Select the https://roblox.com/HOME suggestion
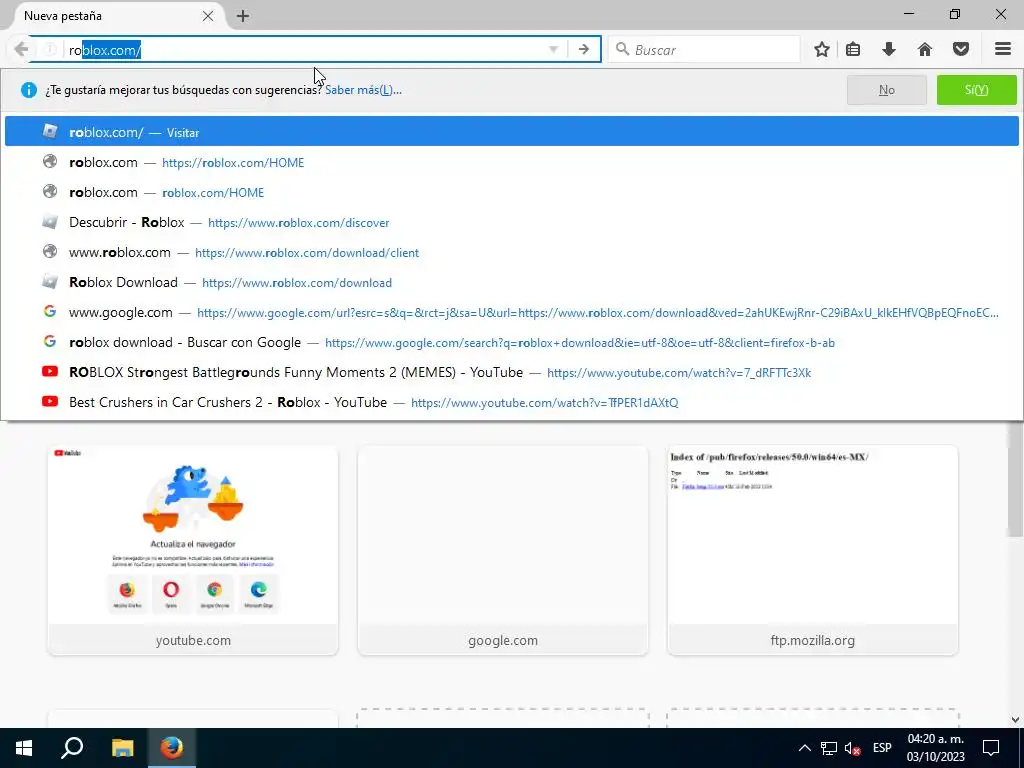Image resolution: width=1024 pixels, height=768 pixels. [x=512, y=162]
